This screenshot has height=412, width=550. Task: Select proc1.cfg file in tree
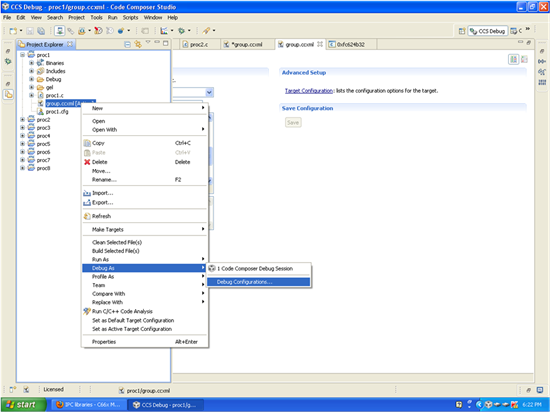(x=57, y=112)
